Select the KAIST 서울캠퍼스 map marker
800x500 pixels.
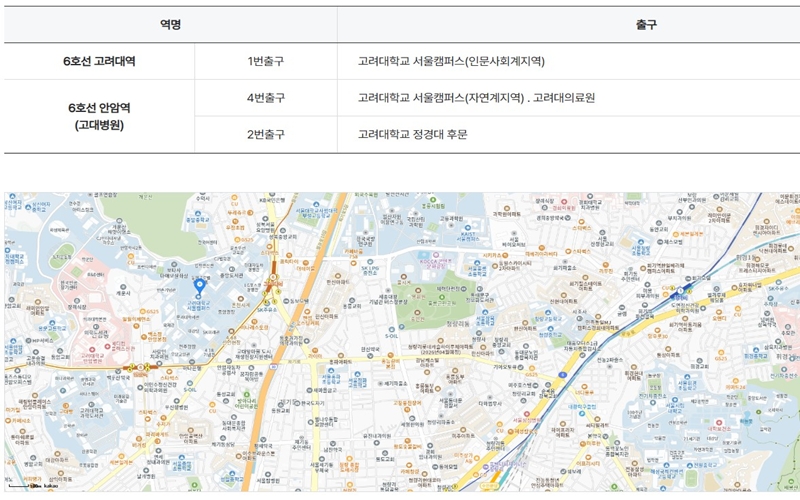point(468,236)
